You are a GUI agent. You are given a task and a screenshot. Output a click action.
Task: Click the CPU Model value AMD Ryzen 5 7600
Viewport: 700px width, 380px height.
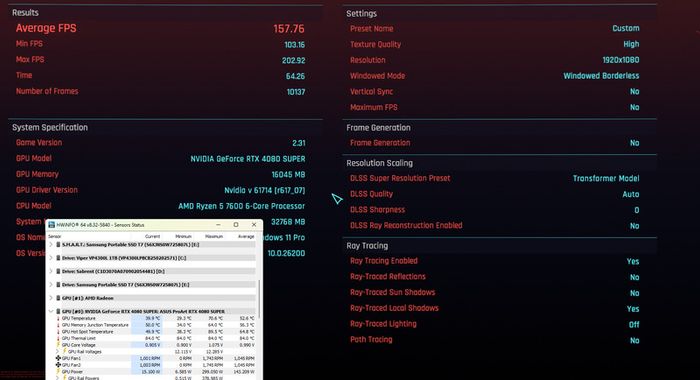pos(242,206)
